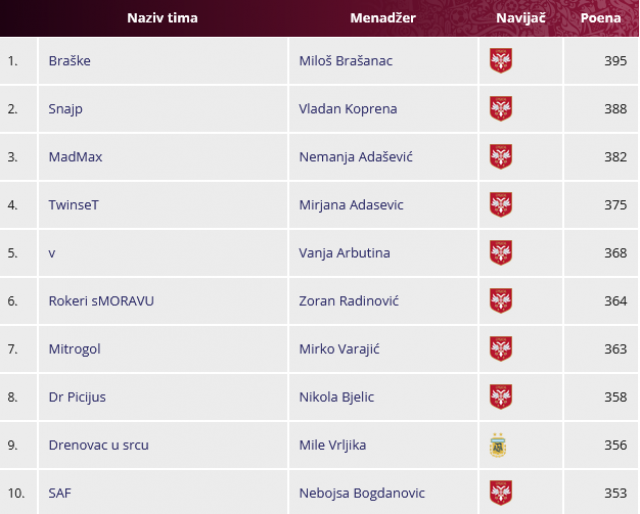Image resolution: width=640 pixels, height=514 pixels.
Task: Click the Navijač column header
Action: (520, 18)
